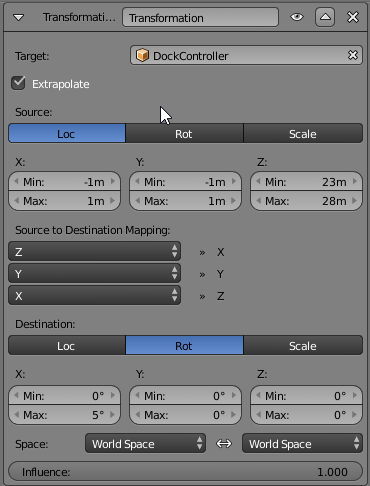Viewport: 370px width, 486px height.
Task: Click the truncated 'Transformati...' header label
Action: (79, 17)
